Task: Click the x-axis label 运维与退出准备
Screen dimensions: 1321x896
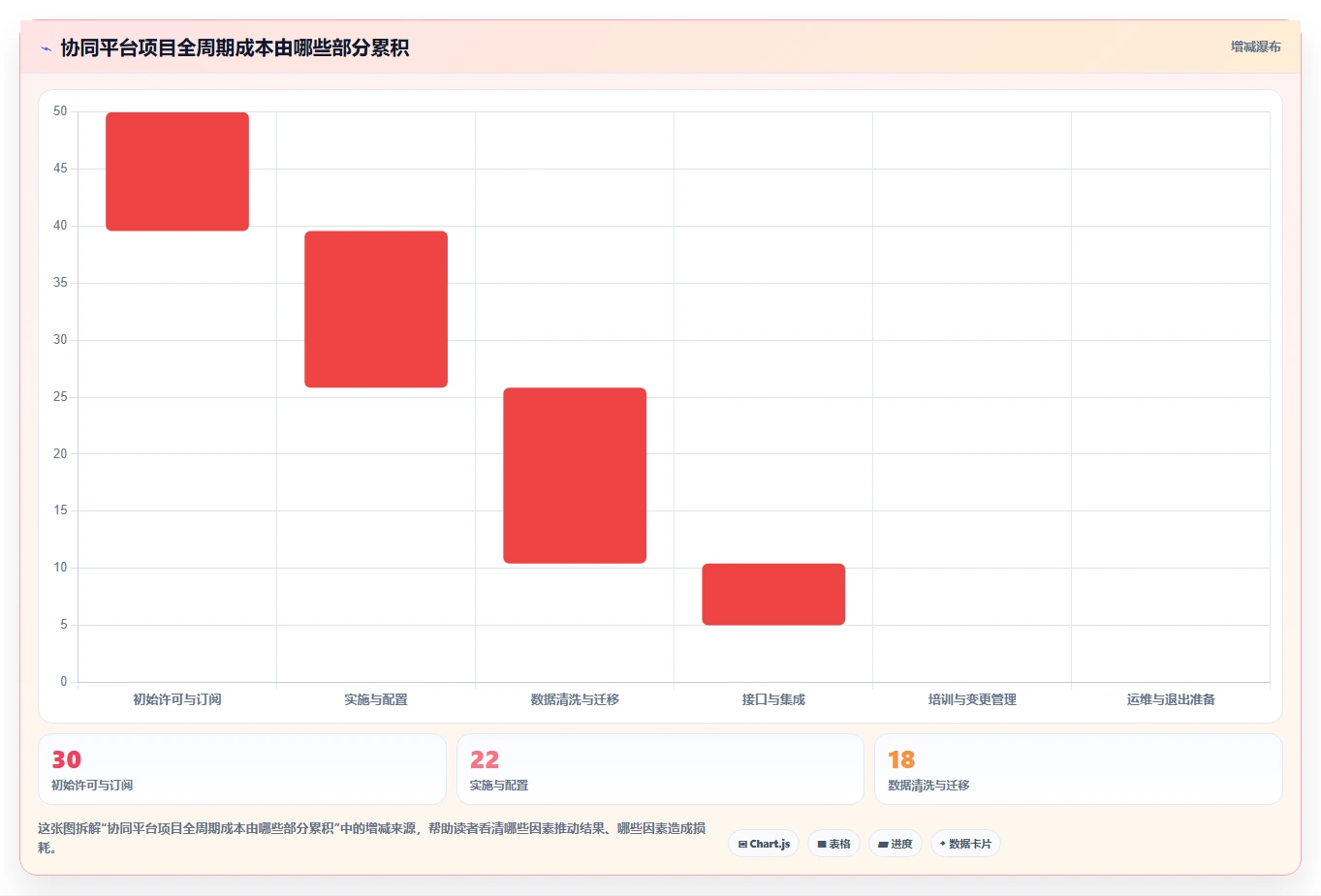Action: tap(1171, 699)
